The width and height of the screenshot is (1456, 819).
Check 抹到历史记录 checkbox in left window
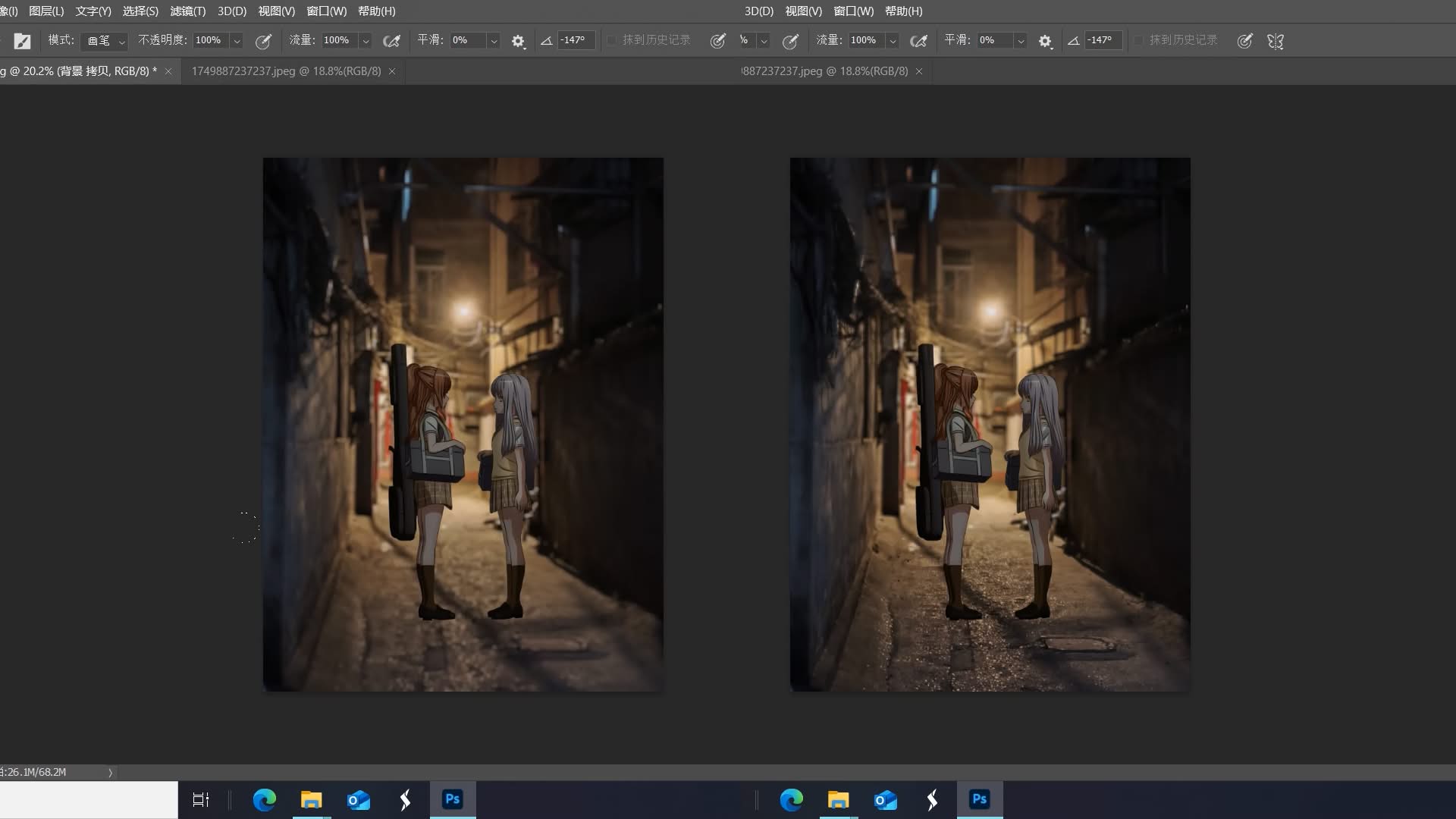click(x=611, y=40)
